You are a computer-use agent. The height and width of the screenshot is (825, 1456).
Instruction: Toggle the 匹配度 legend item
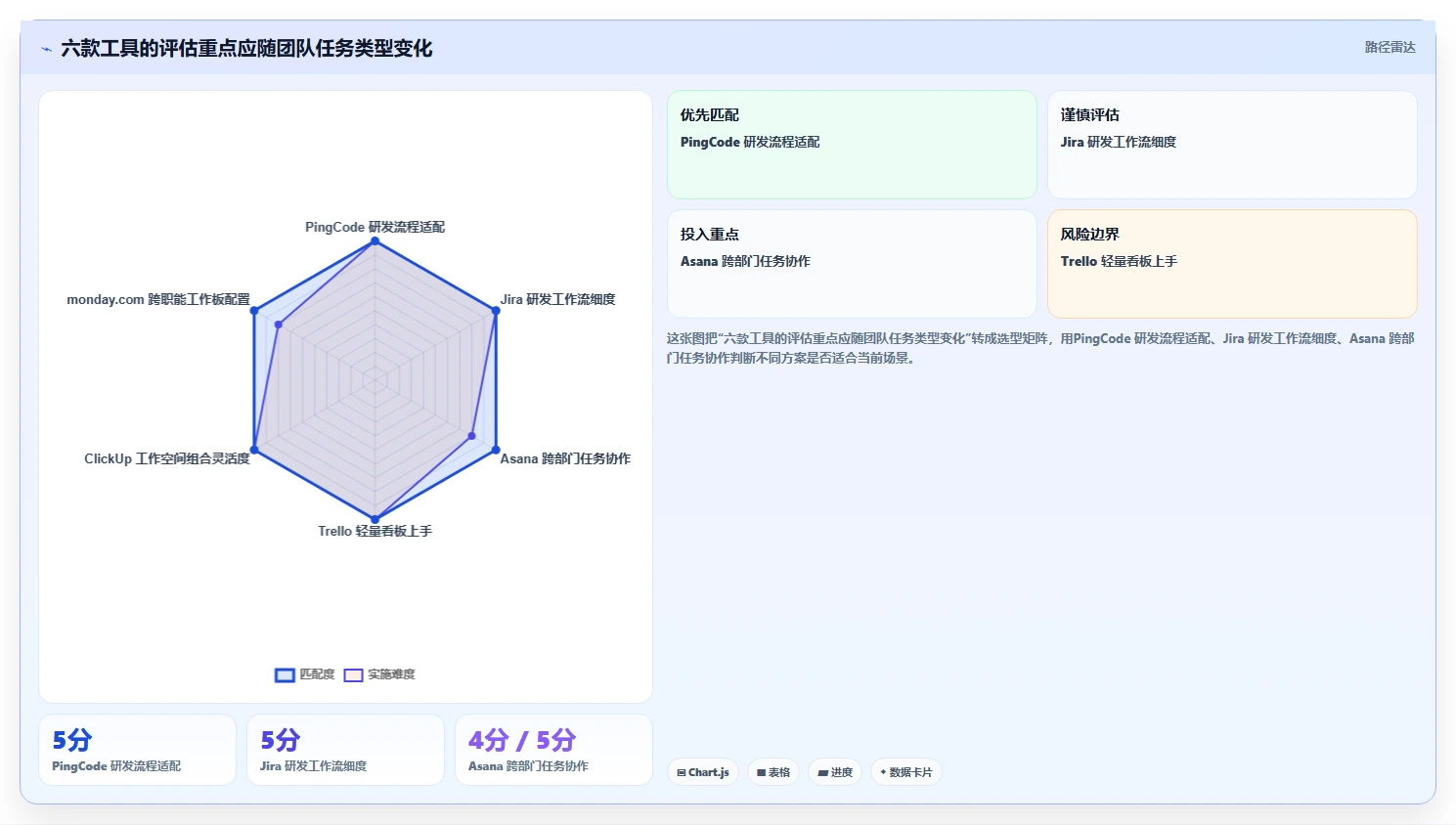click(305, 674)
